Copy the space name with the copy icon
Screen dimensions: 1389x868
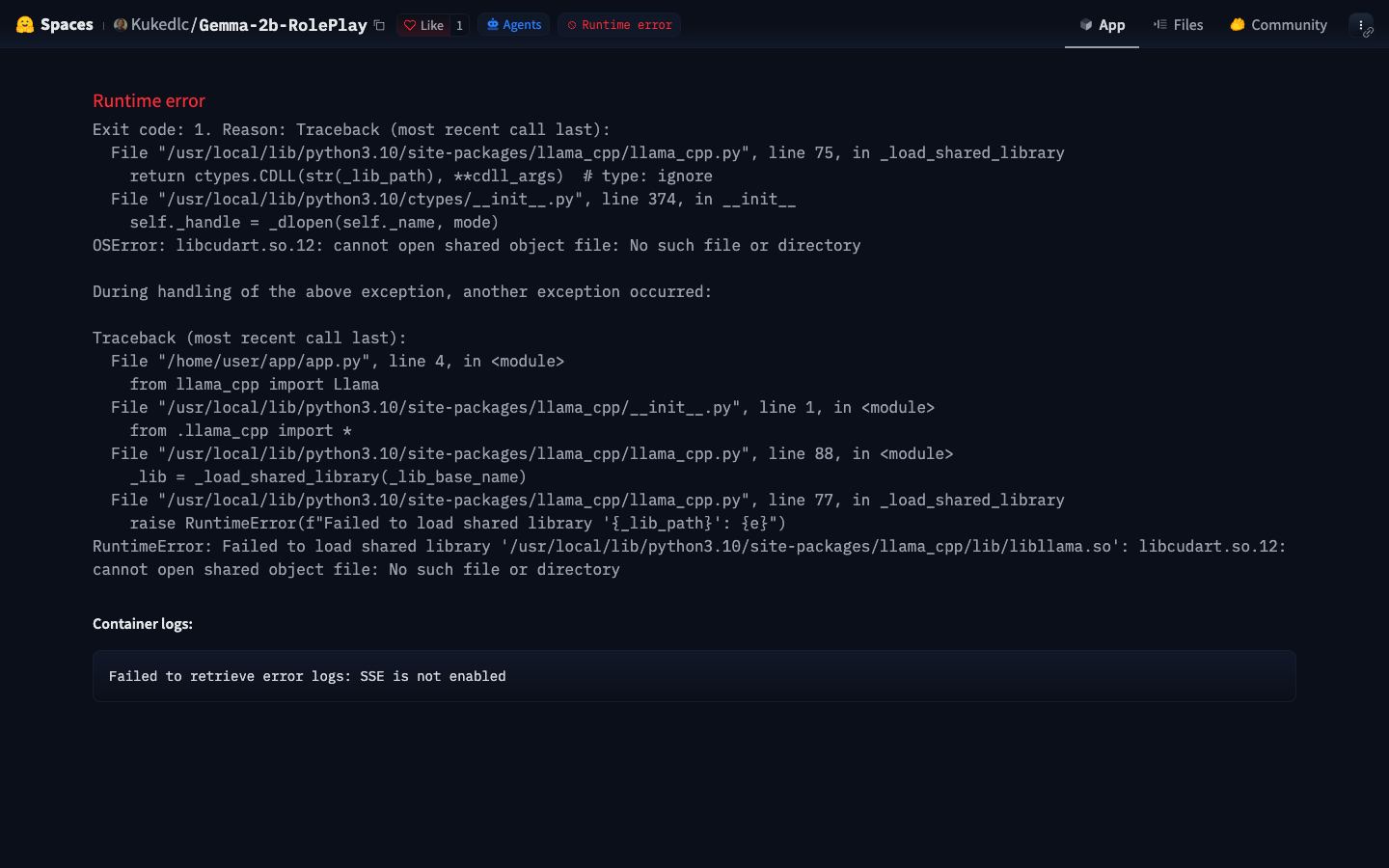(379, 25)
